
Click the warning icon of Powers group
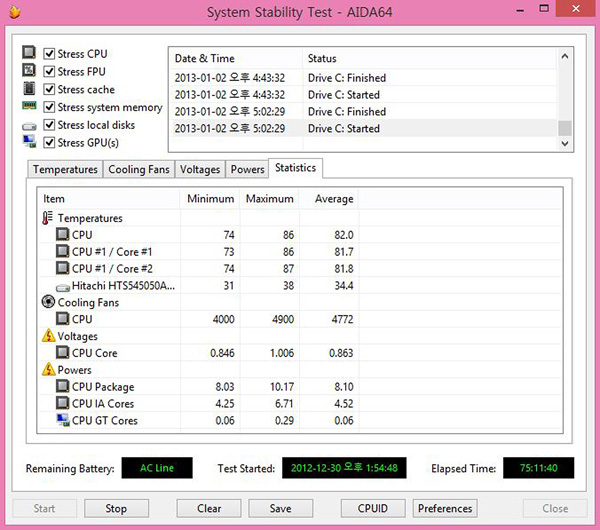[49, 369]
